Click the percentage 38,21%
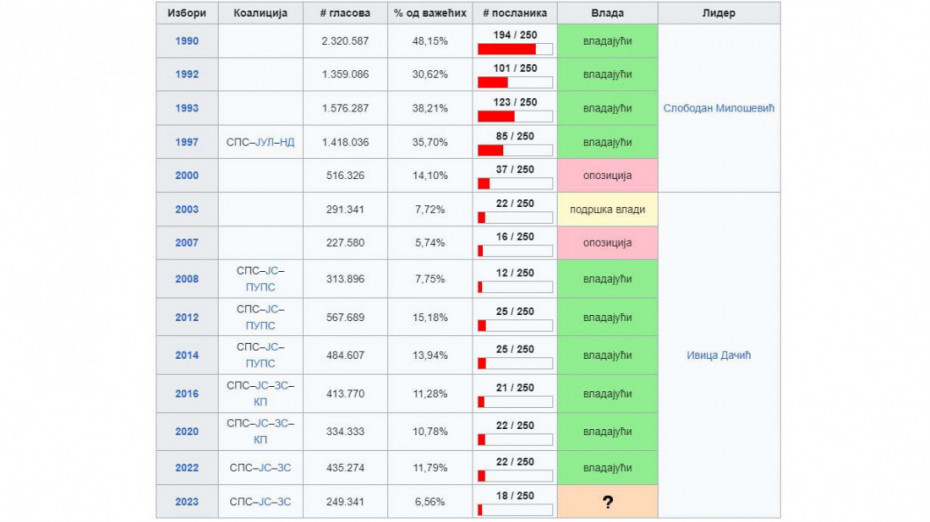 (430, 108)
